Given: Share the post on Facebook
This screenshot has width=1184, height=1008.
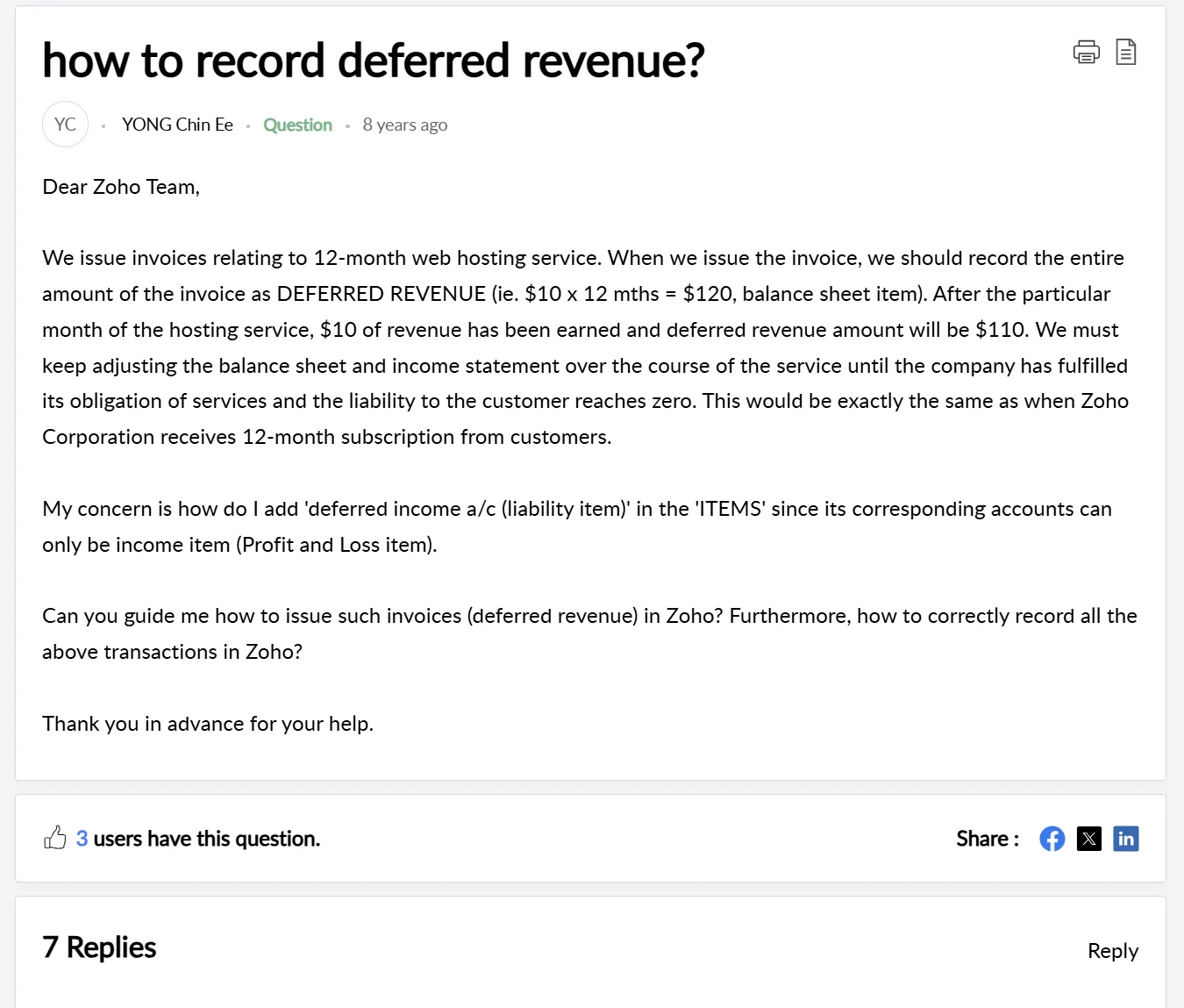Looking at the screenshot, I should 1052,839.
